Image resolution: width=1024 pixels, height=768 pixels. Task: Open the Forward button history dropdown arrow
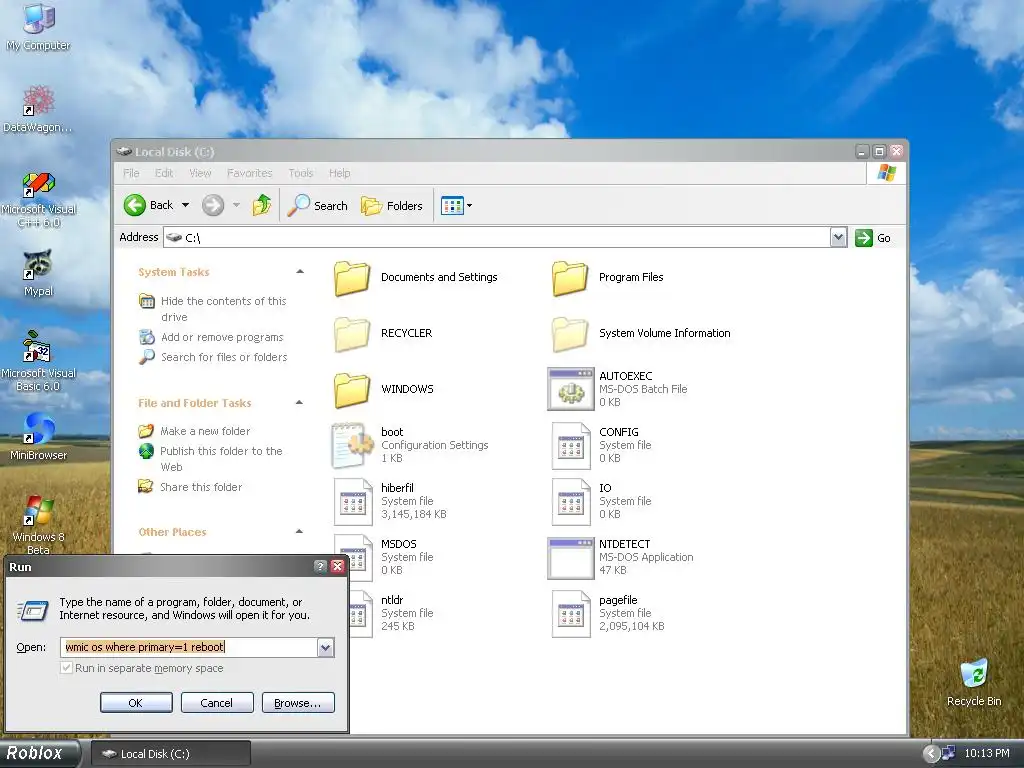(236, 205)
